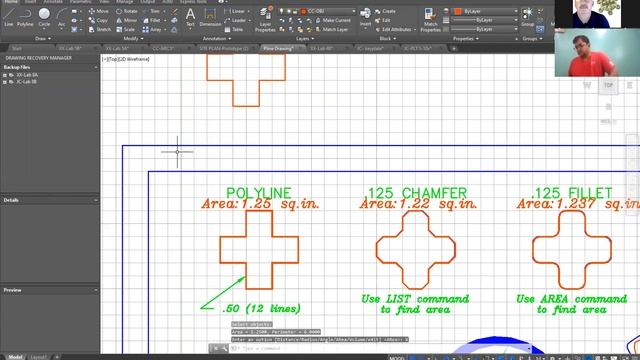Click the Mirror tool
Screen dimensions: 640x360
(127, 20)
